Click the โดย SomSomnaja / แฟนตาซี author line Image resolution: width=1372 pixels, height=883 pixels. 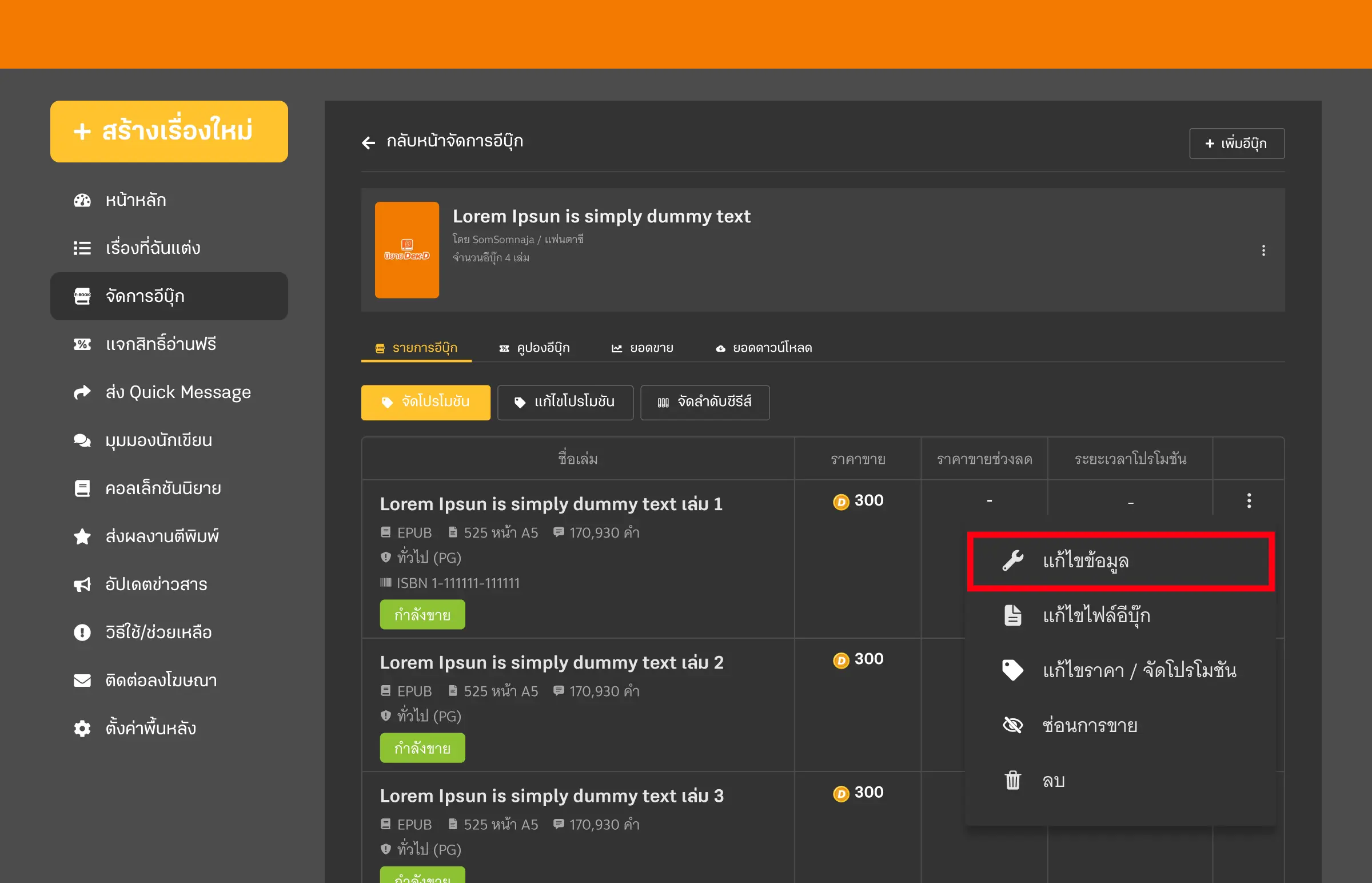[x=517, y=239]
